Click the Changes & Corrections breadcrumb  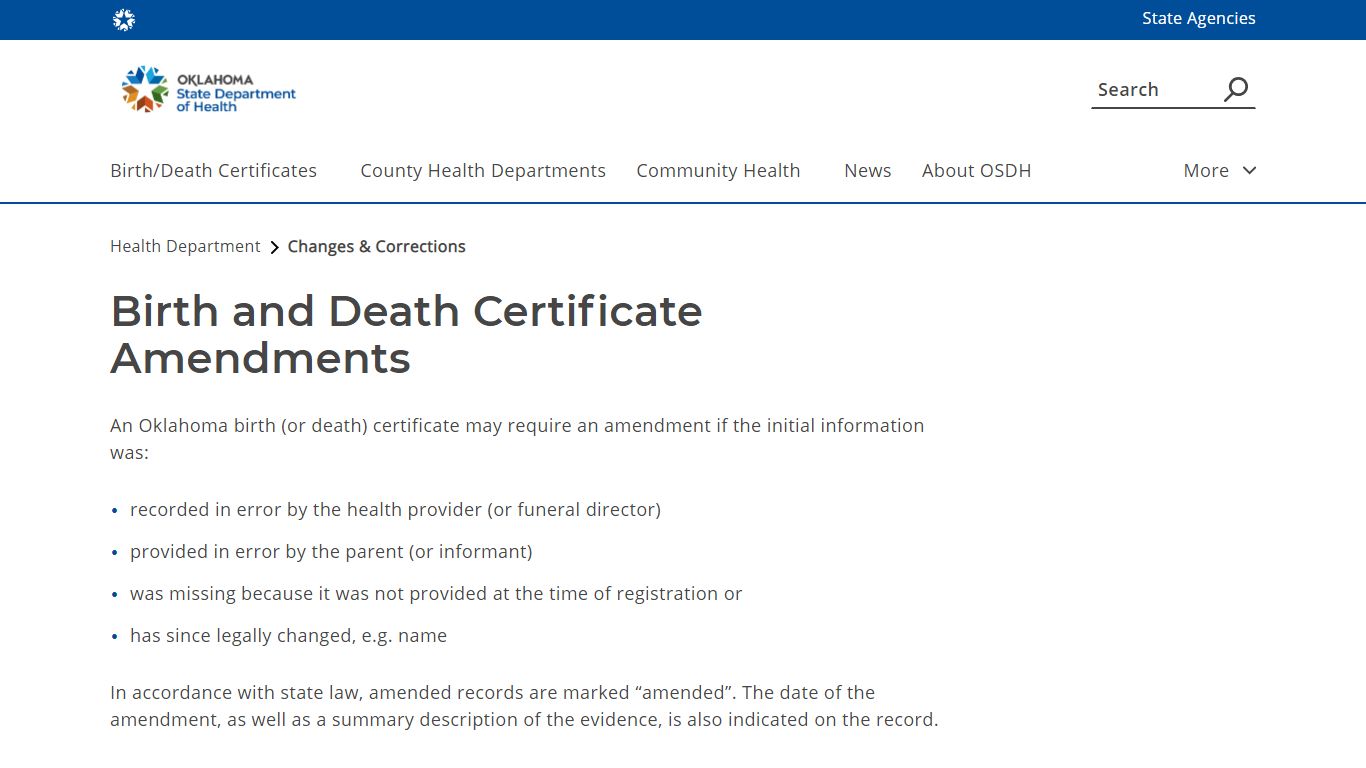[x=376, y=246]
